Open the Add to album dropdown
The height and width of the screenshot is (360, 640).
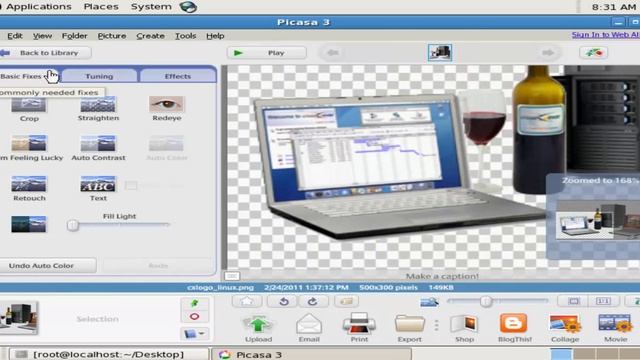[194, 334]
